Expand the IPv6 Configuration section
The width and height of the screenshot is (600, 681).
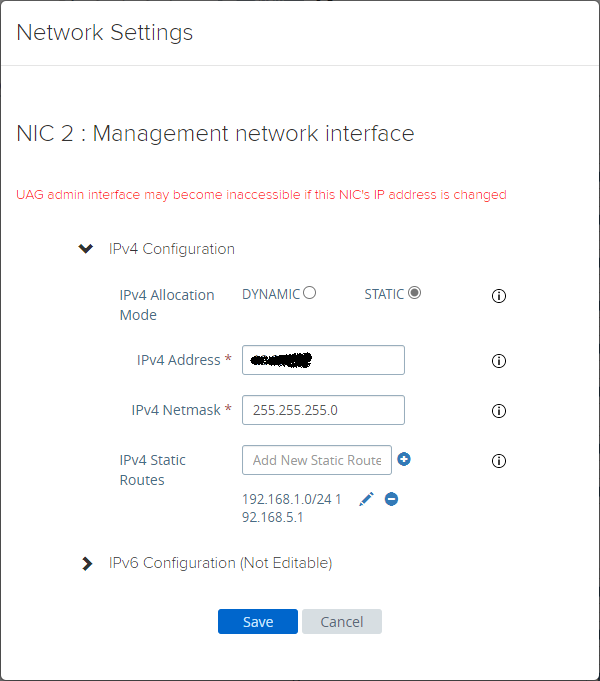[86, 563]
